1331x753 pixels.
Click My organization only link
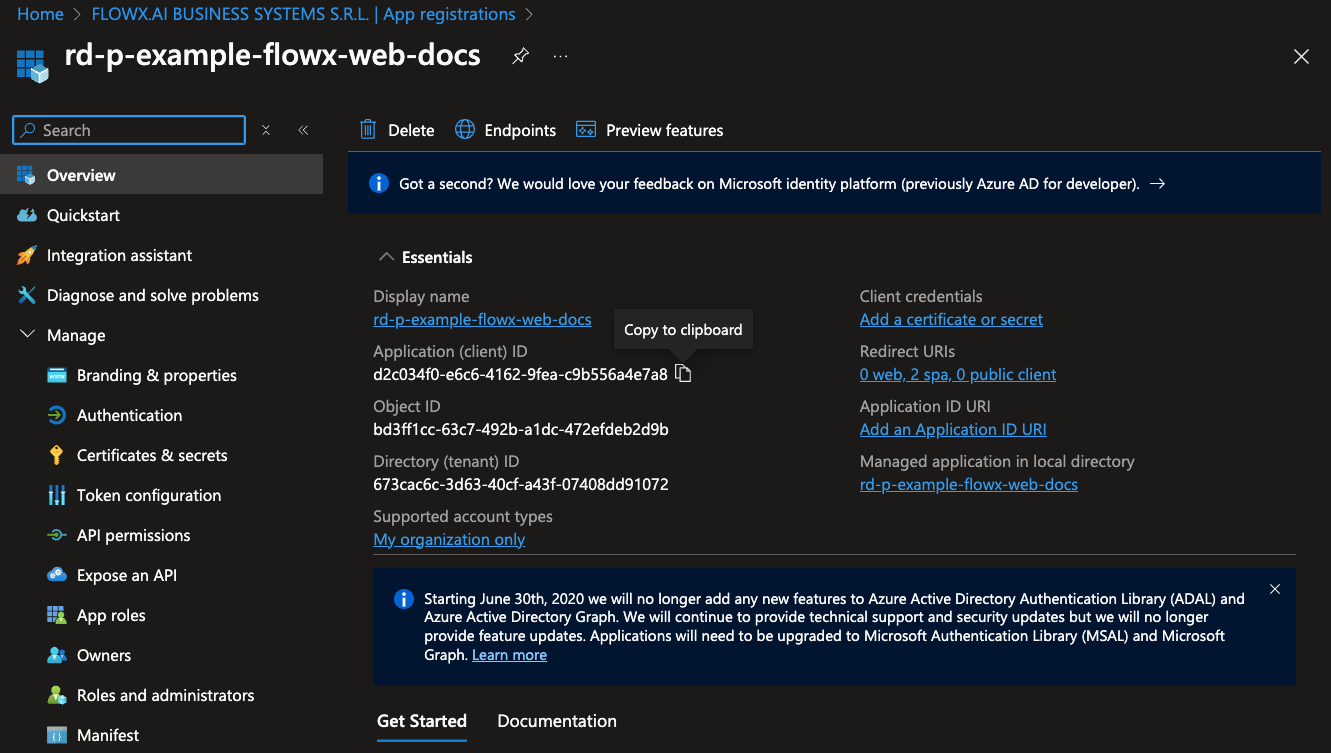[x=449, y=539]
